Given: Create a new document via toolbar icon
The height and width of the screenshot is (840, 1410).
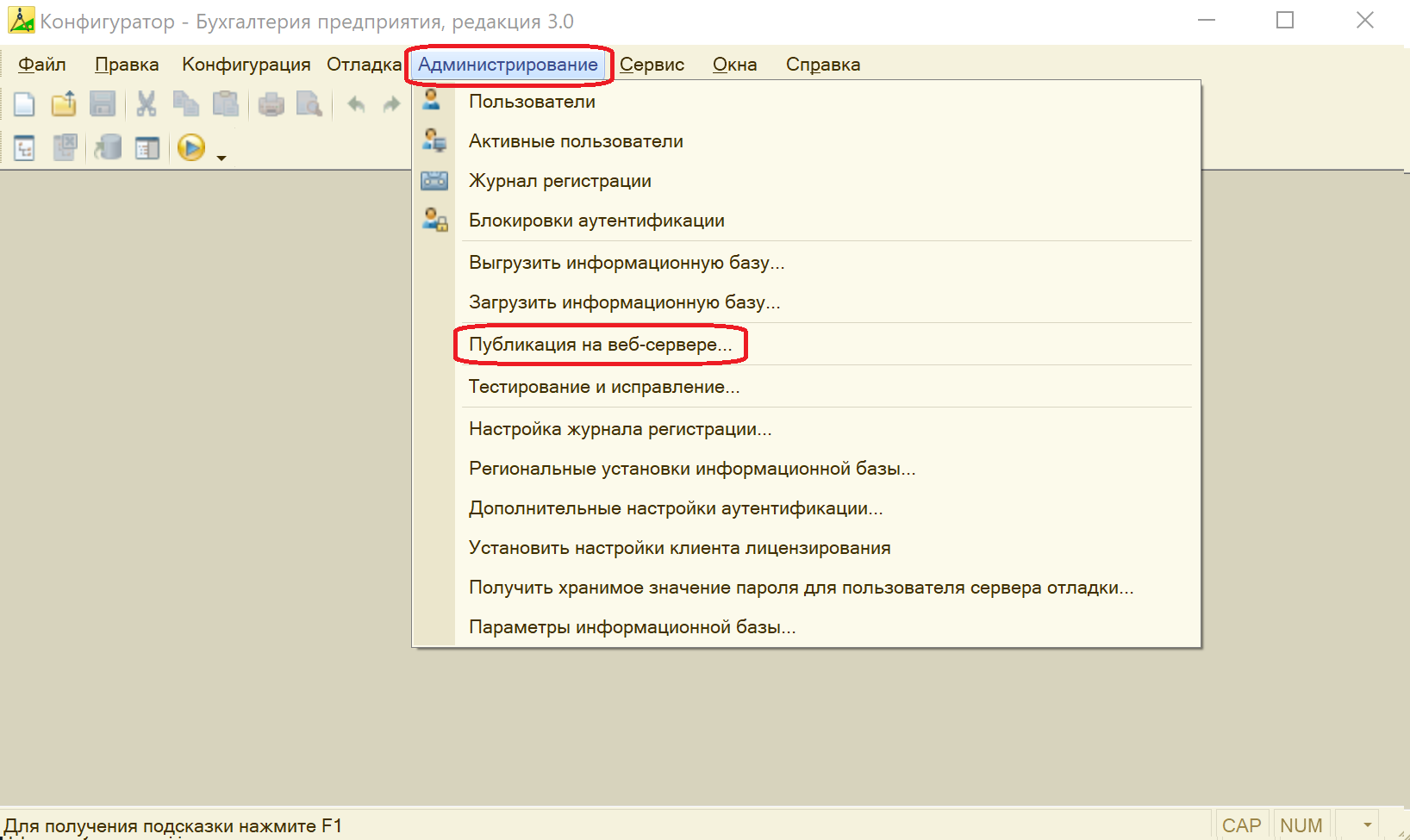Looking at the screenshot, I should pyautogui.click(x=24, y=104).
